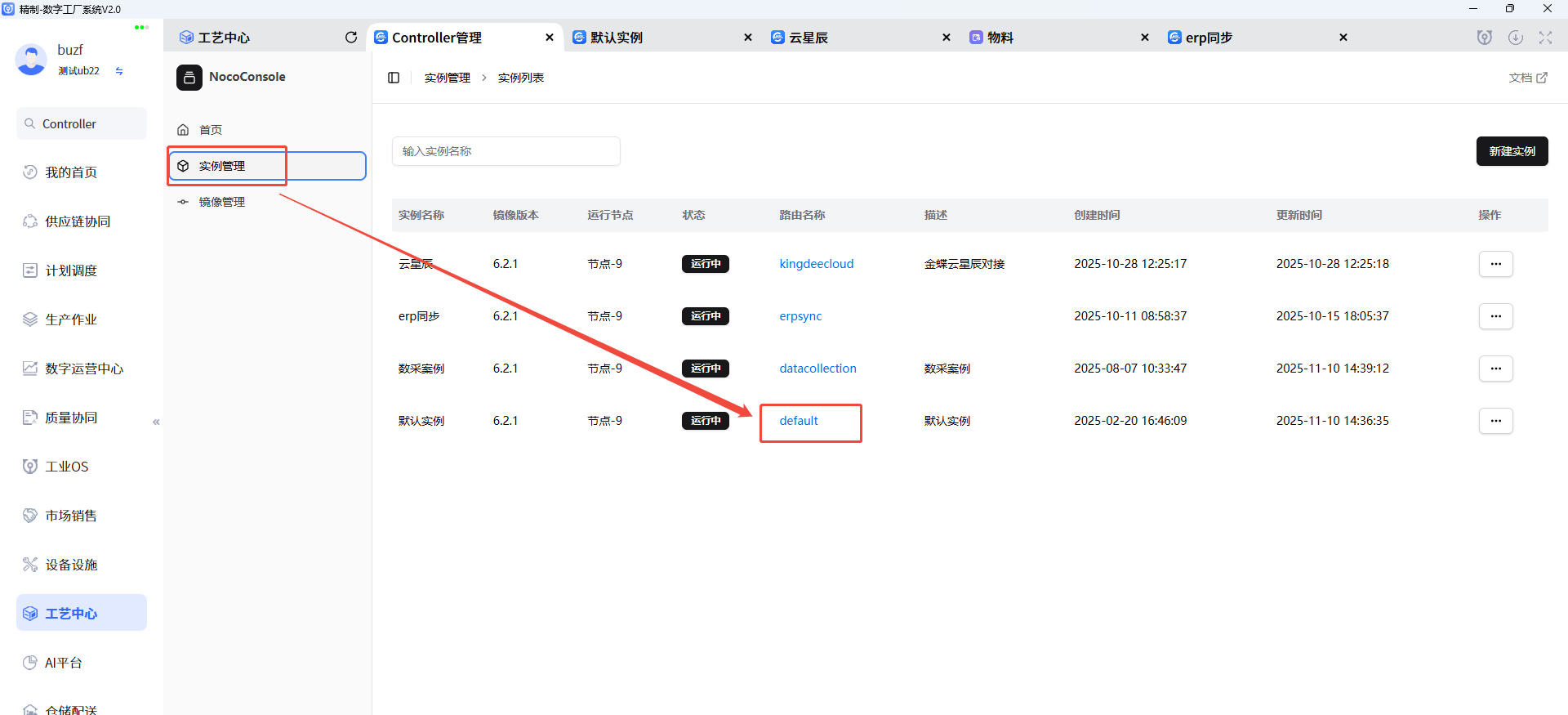
Task: Open the erpsync route link
Action: coord(800,316)
